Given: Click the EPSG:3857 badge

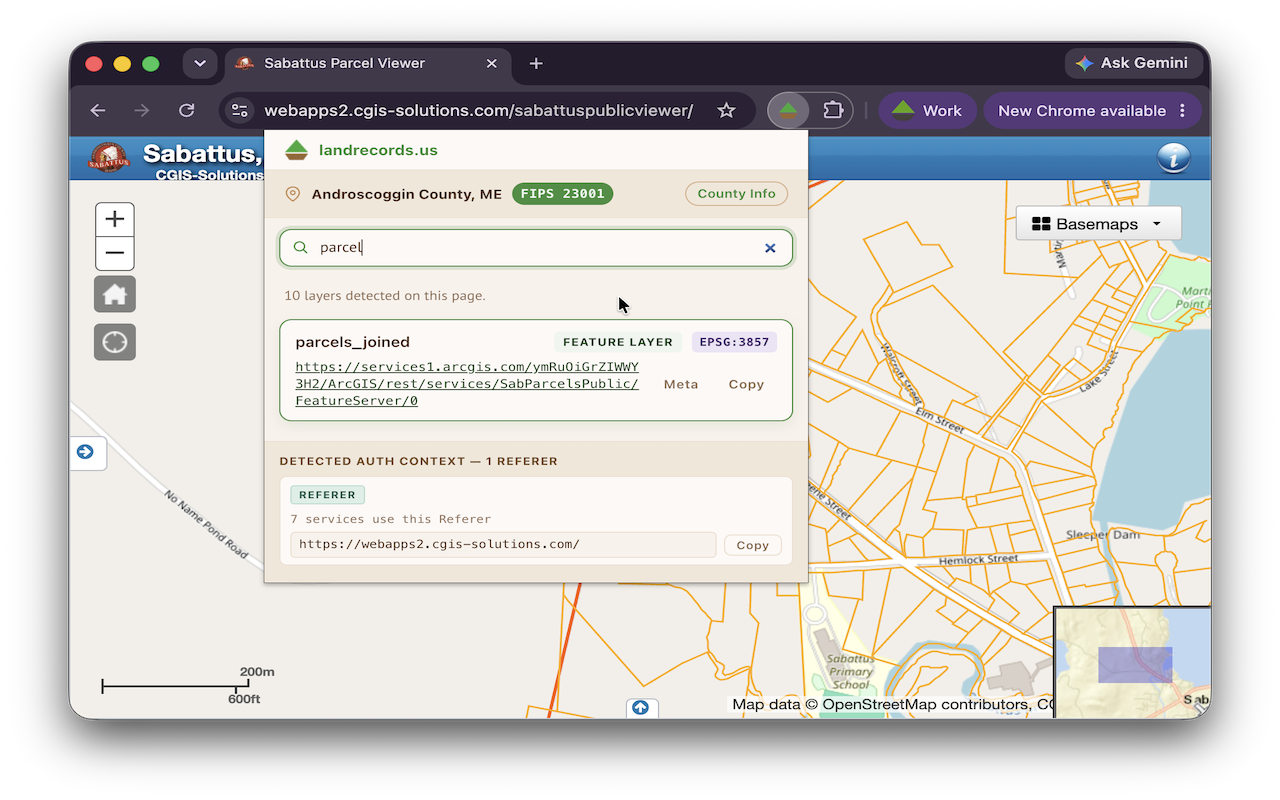Looking at the screenshot, I should point(734,342).
